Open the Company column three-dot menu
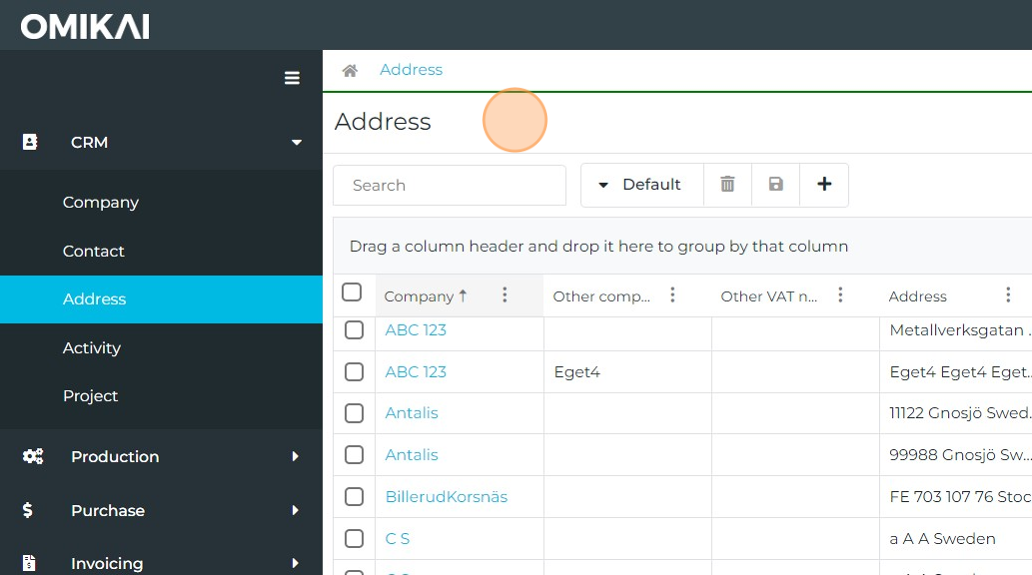 pos(505,295)
